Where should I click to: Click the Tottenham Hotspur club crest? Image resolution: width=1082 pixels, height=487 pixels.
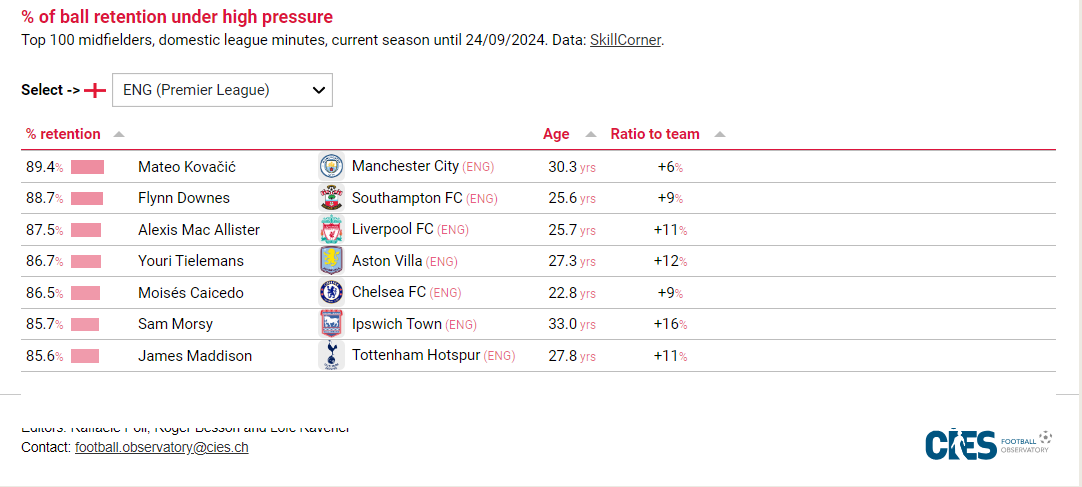[x=331, y=356]
